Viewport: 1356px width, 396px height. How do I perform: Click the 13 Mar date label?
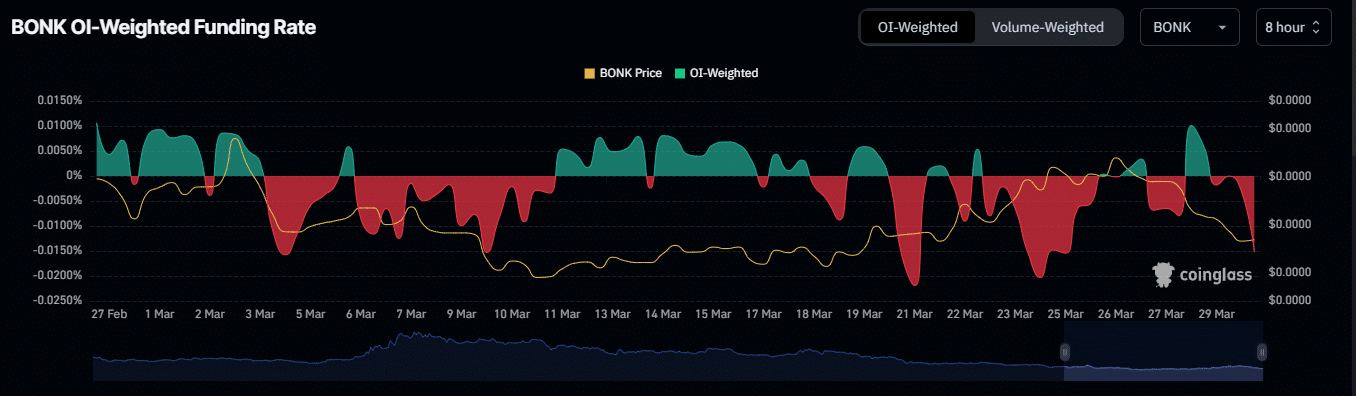point(612,314)
